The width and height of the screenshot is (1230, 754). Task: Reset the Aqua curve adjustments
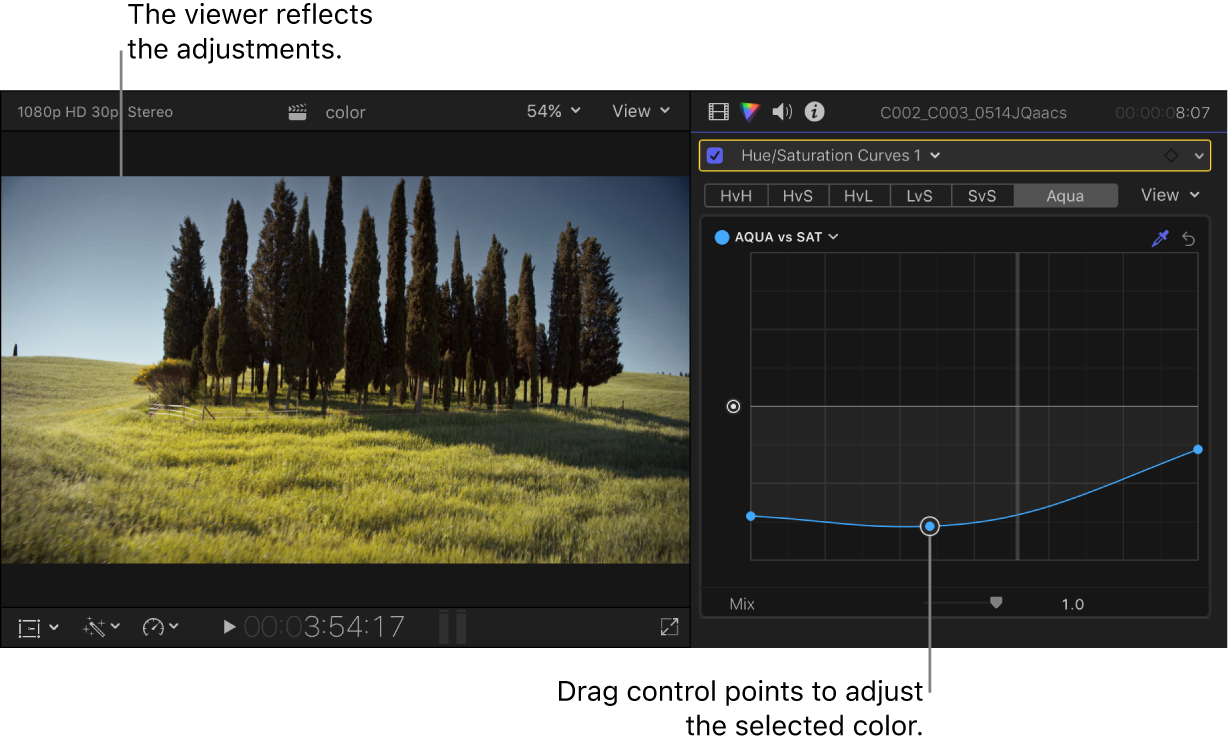(x=1190, y=238)
